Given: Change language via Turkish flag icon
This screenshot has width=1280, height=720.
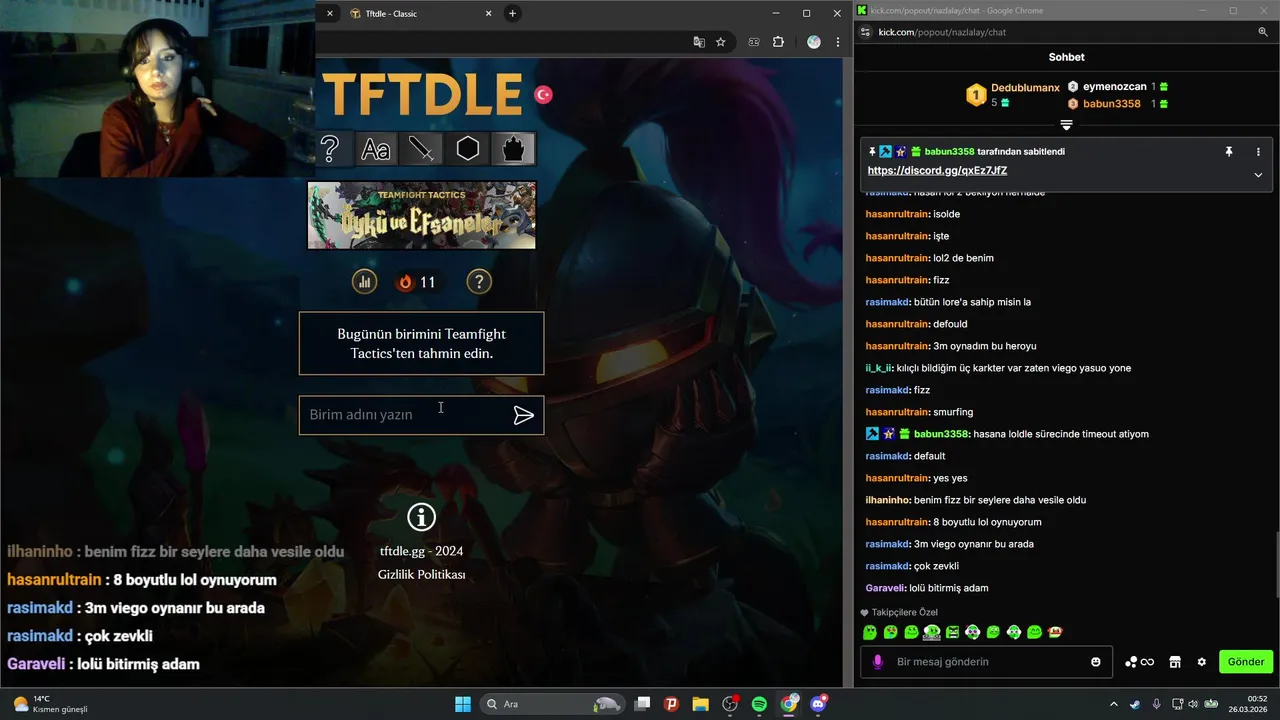Looking at the screenshot, I should point(543,94).
